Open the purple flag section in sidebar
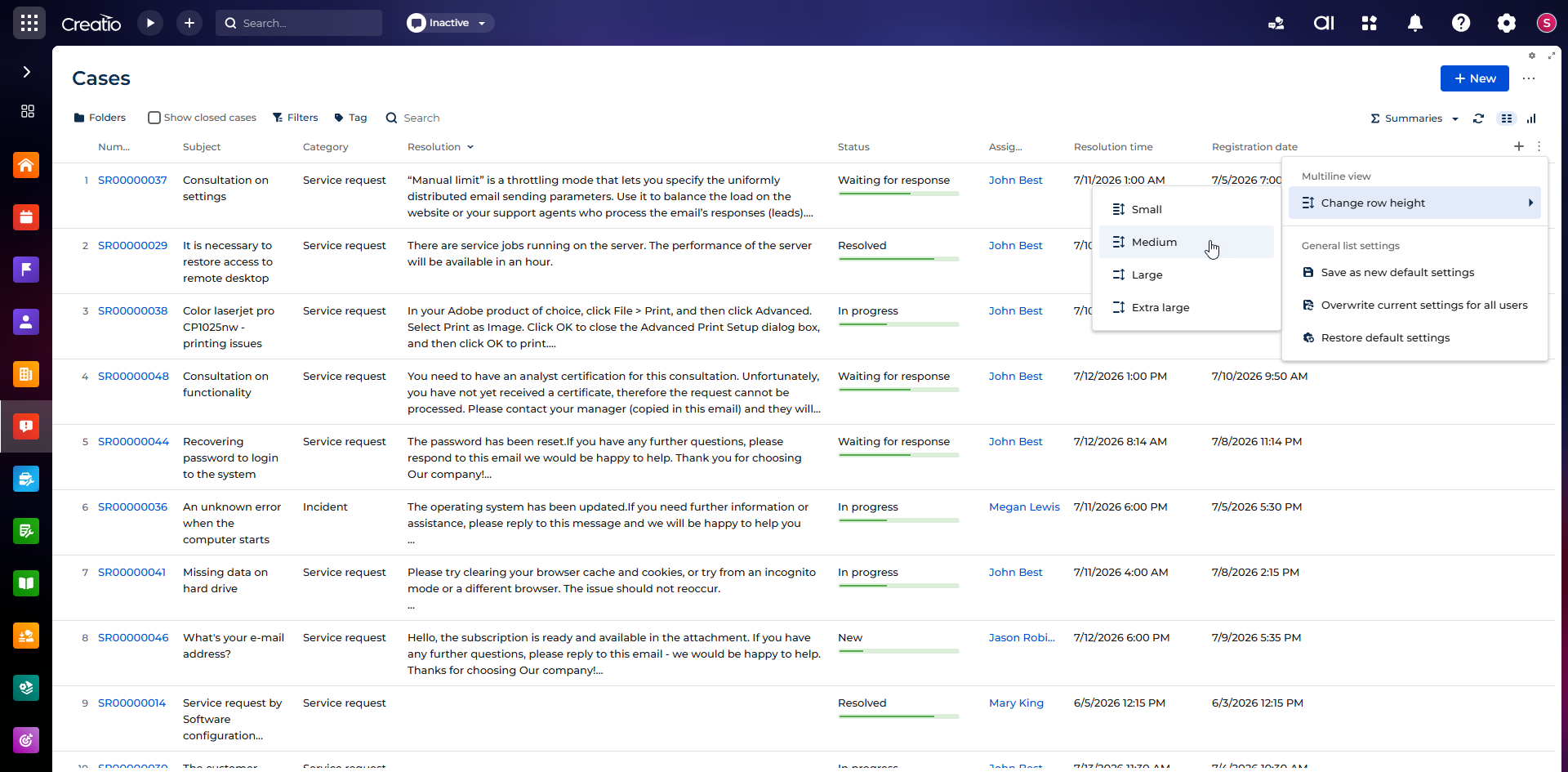Viewport: 1568px width, 772px height. coord(26,270)
